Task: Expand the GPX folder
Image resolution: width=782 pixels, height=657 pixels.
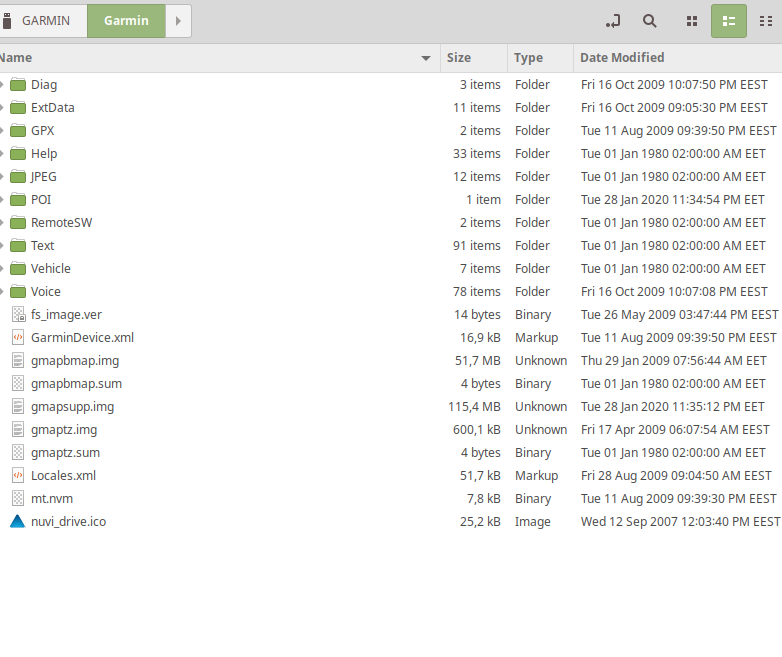Action: point(2,131)
